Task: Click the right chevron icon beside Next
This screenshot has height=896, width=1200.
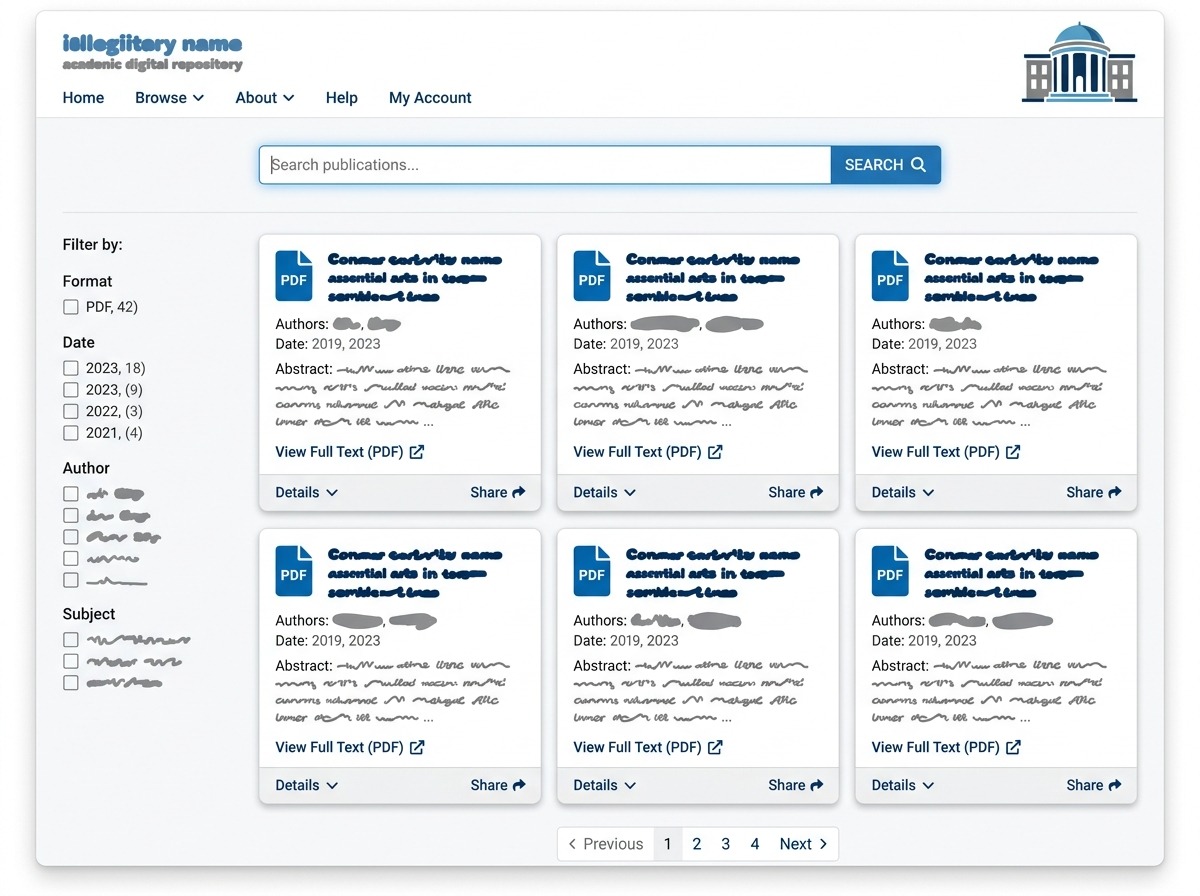Action: (823, 844)
